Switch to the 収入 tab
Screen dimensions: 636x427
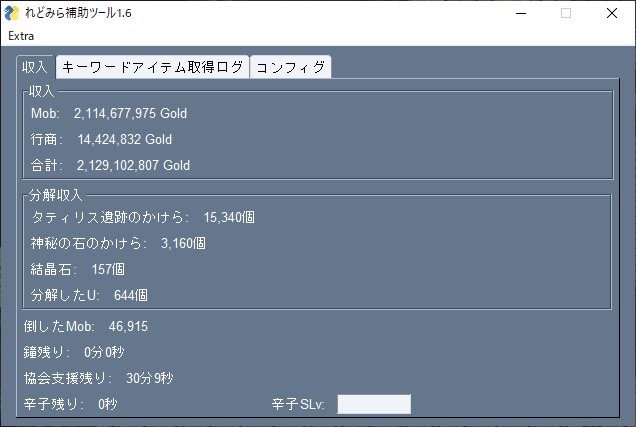click(35, 67)
